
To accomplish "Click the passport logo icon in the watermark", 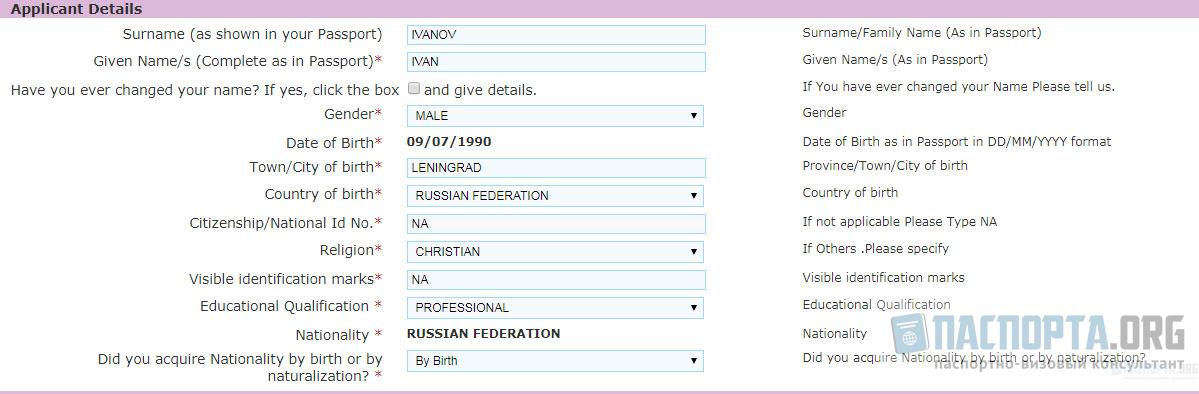I will pos(909,334).
